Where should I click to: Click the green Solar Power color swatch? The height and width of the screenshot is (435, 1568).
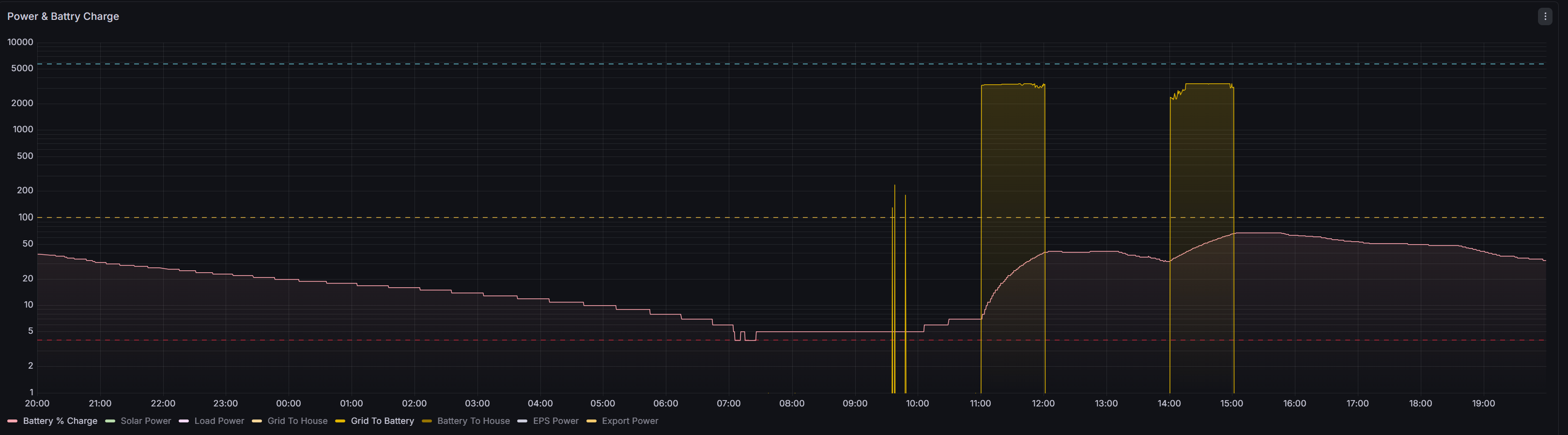click(110, 421)
